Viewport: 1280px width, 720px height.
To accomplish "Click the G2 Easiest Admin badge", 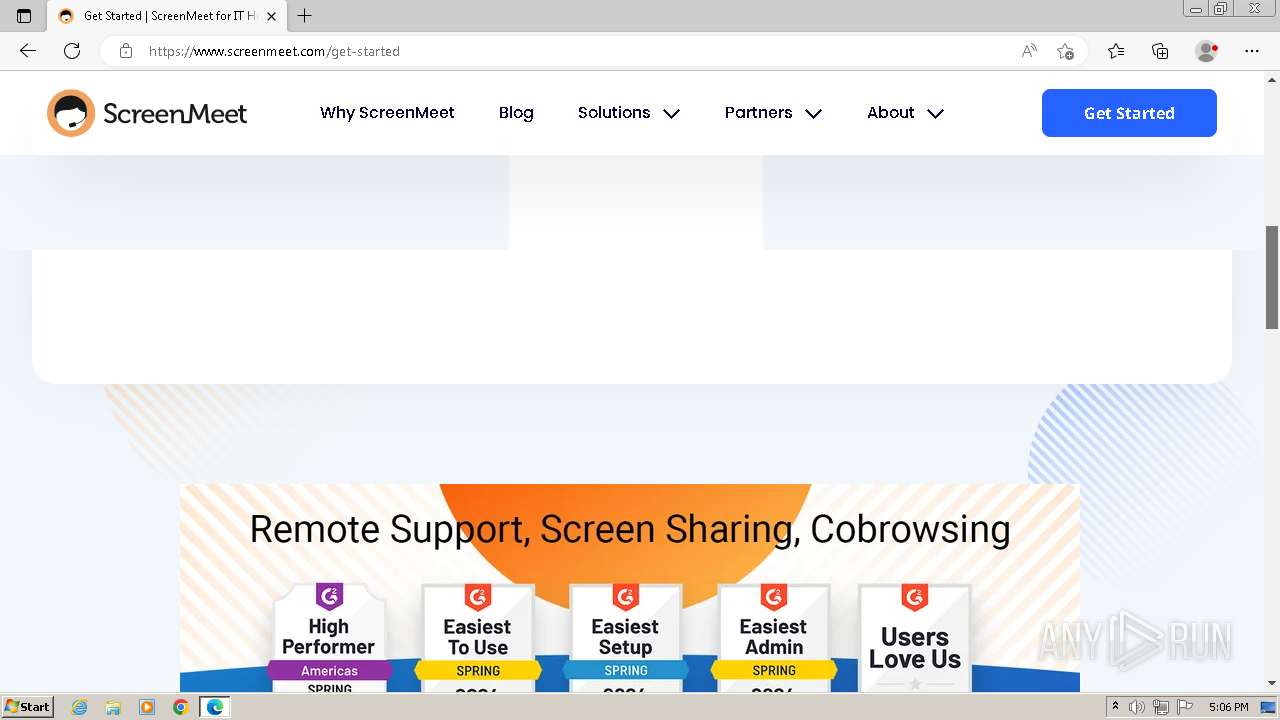I will pos(774,638).
